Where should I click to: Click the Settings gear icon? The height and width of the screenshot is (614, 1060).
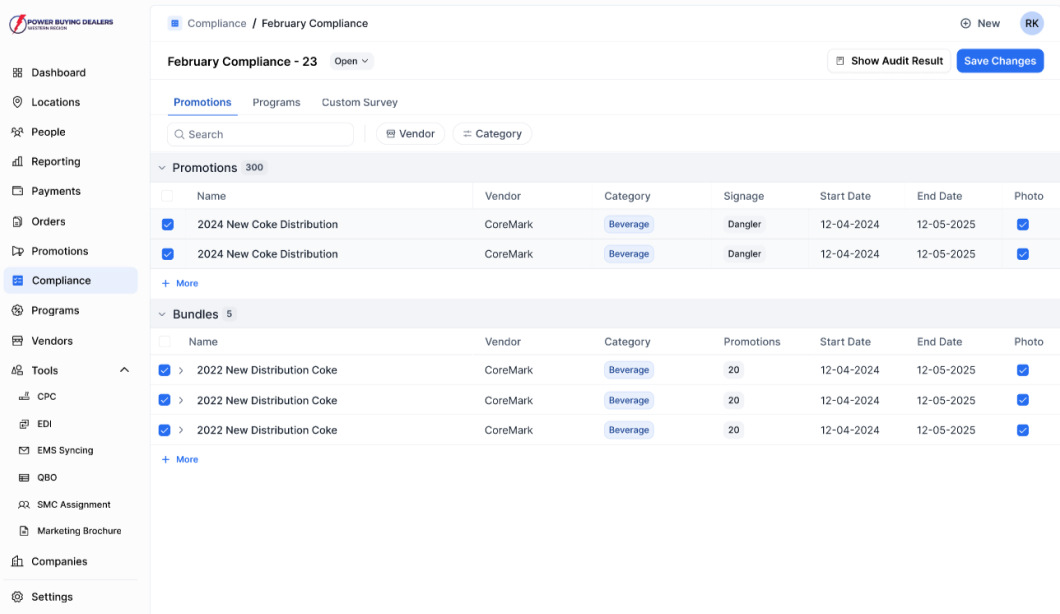pos(17,597)
